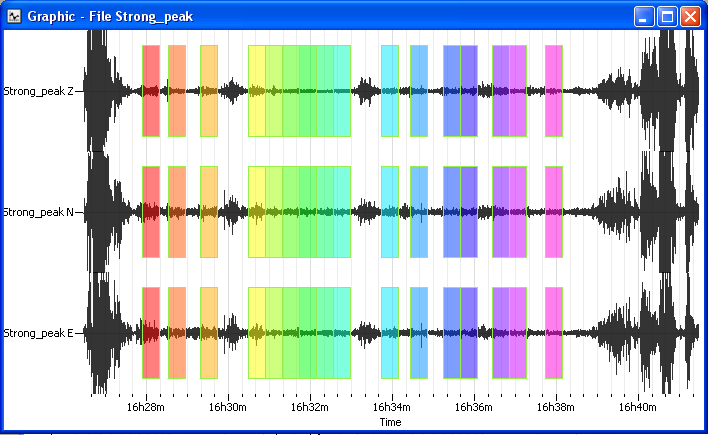
Task: Click the Time axis title
Action: coord(390,422)
